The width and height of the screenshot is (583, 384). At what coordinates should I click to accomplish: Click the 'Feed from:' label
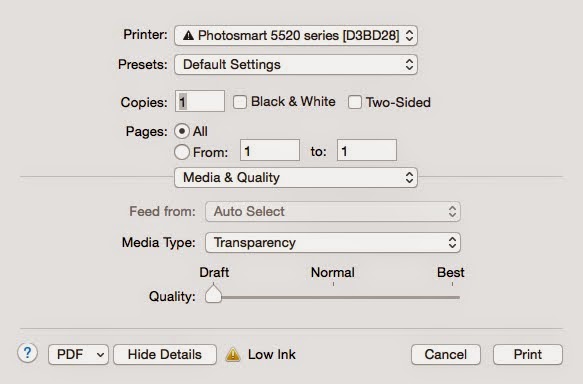[162, 212]
